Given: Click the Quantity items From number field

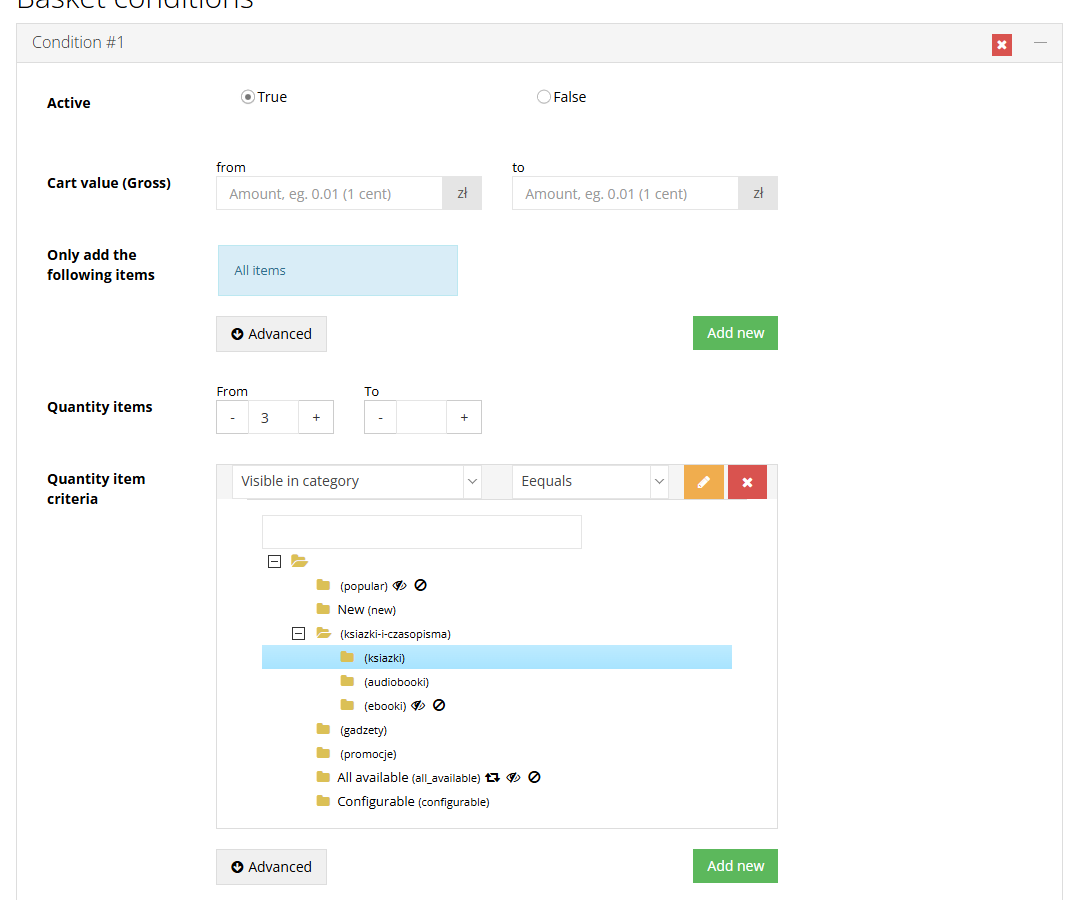Looking at the screenshot, I should pyautogui.click(x=273, y=417).
